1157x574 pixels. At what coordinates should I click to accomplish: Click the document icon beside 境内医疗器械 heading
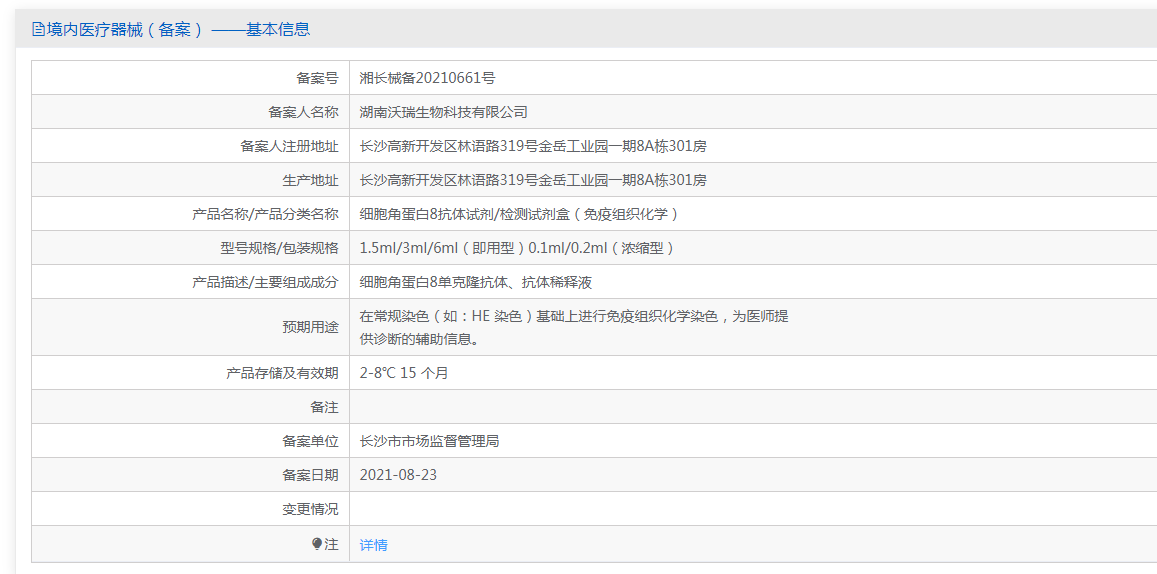click(38, 30)
